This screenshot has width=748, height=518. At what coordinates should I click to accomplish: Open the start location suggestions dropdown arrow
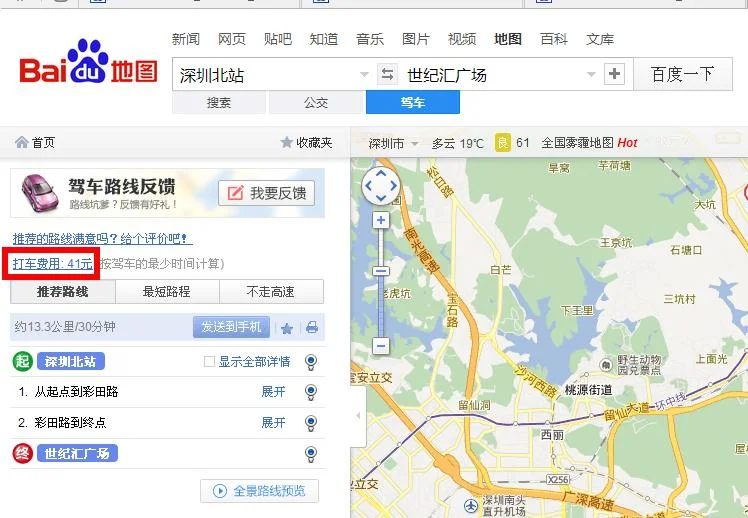coord(364,74)
